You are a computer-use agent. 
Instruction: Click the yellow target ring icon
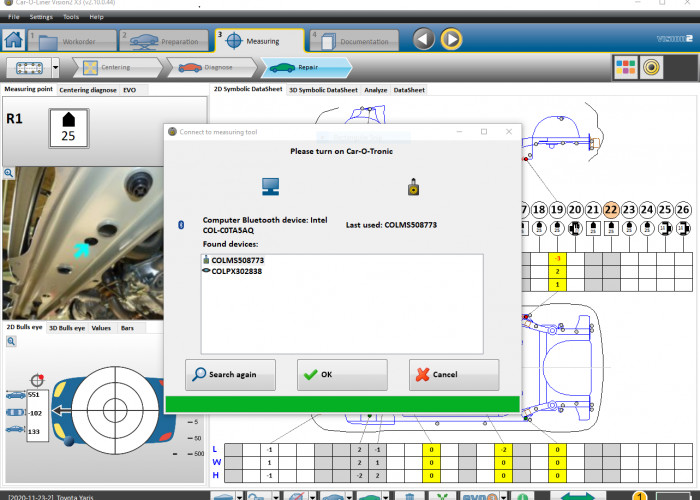point(651,67)
